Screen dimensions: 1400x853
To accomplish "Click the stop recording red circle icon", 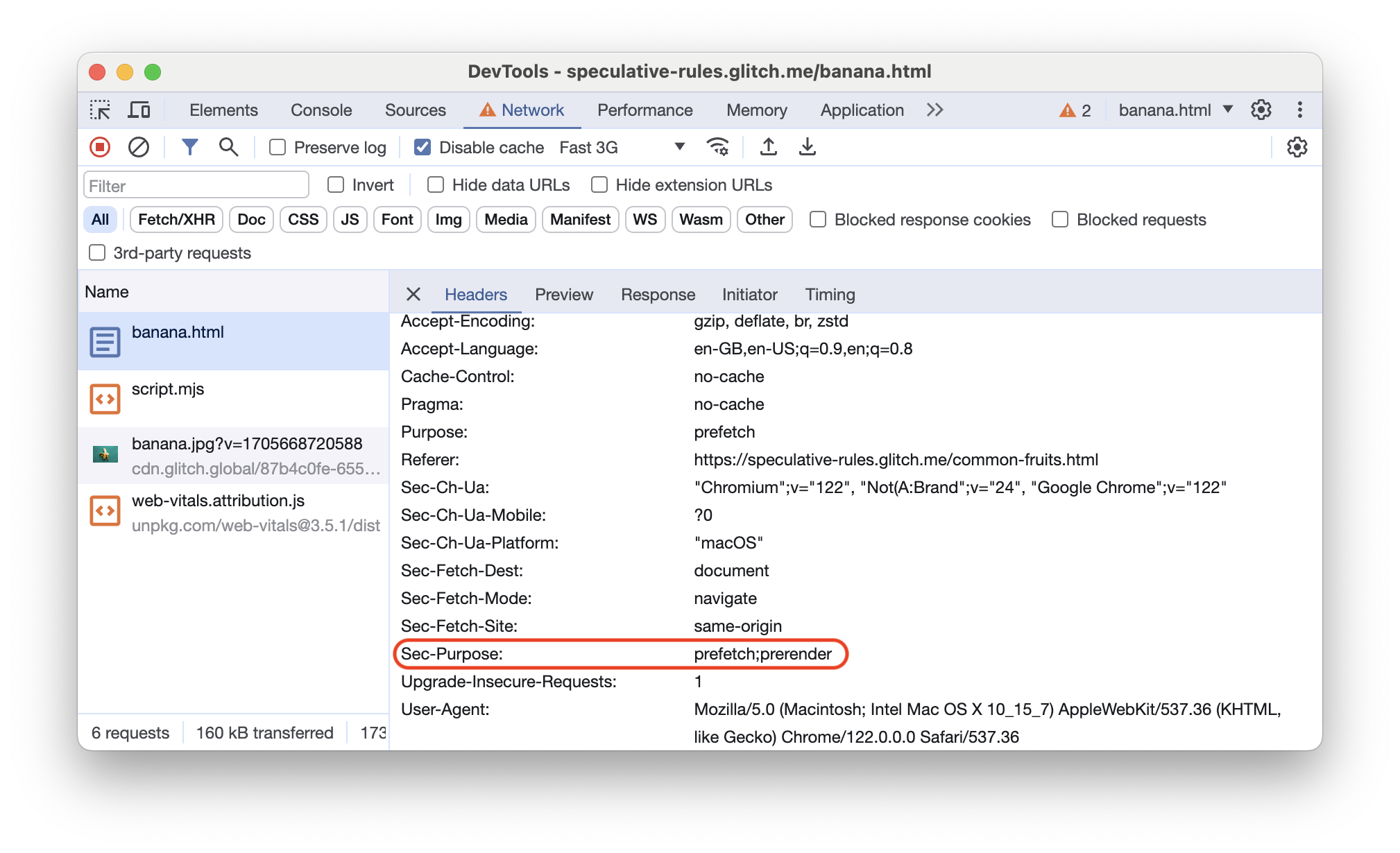I will (101, 148).
